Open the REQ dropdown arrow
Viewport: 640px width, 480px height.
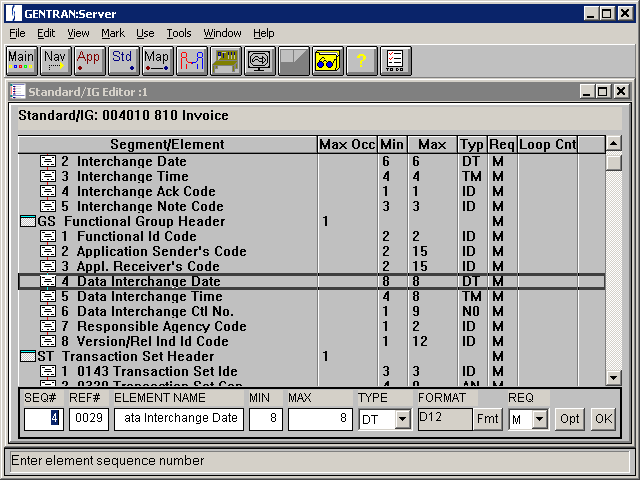pyautogui.click(x=540, y=419)
